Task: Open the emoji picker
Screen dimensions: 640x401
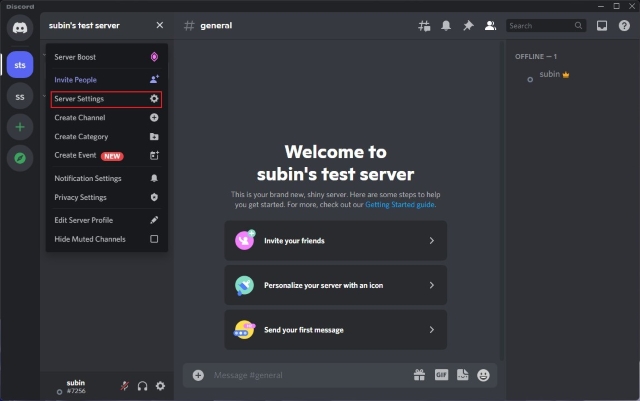Action: [483, 375]
